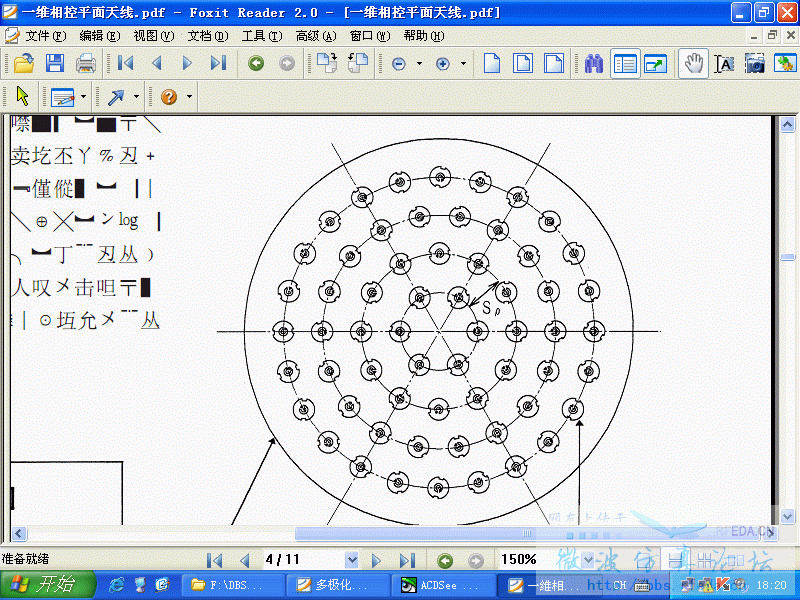Click the zoom in plus icon
This screenshot has width=800, height=600.
pos(442,64)
